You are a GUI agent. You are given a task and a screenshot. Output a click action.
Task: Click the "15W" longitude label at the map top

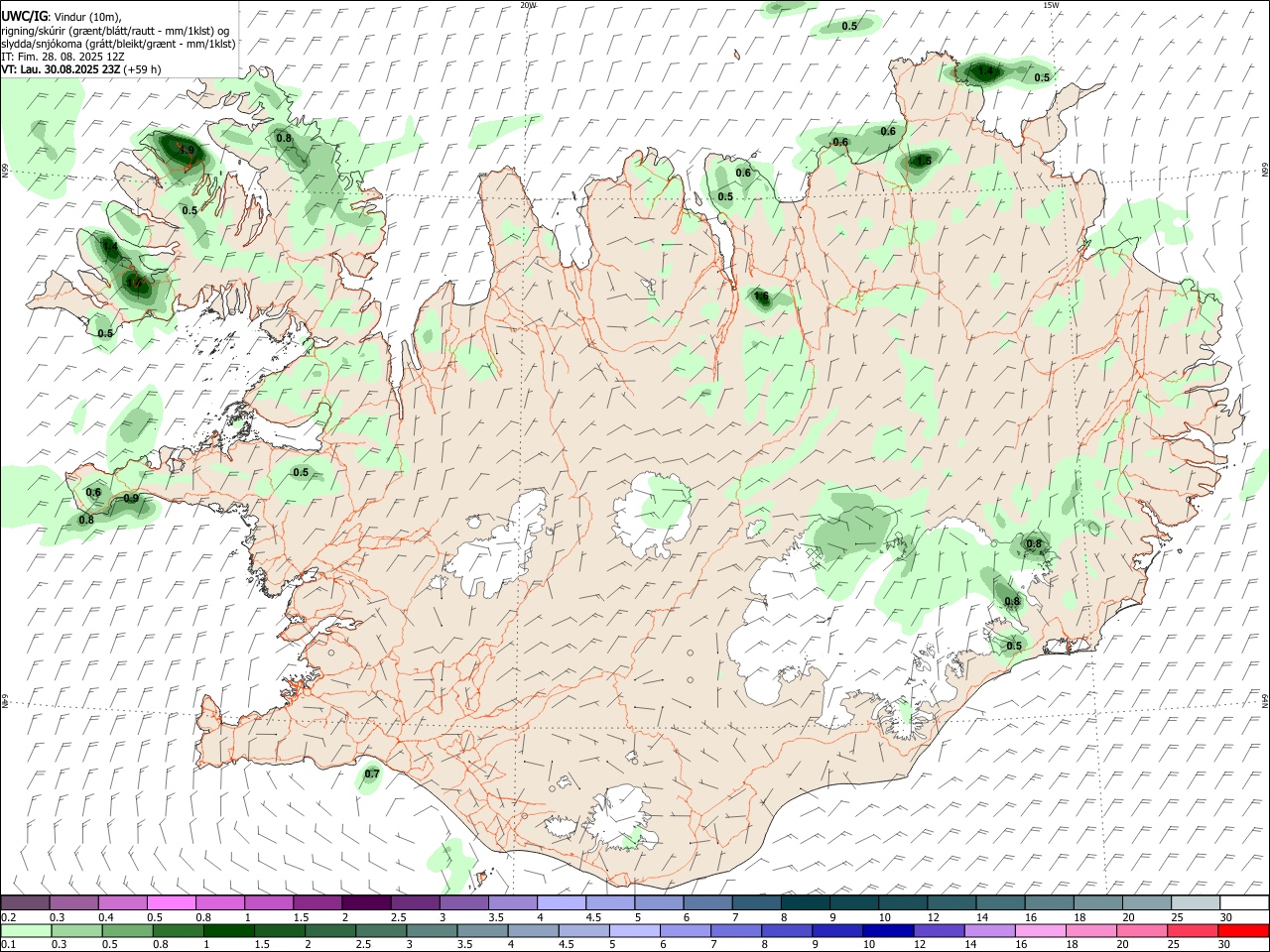pyautogui.click(x=1051, y=5)
